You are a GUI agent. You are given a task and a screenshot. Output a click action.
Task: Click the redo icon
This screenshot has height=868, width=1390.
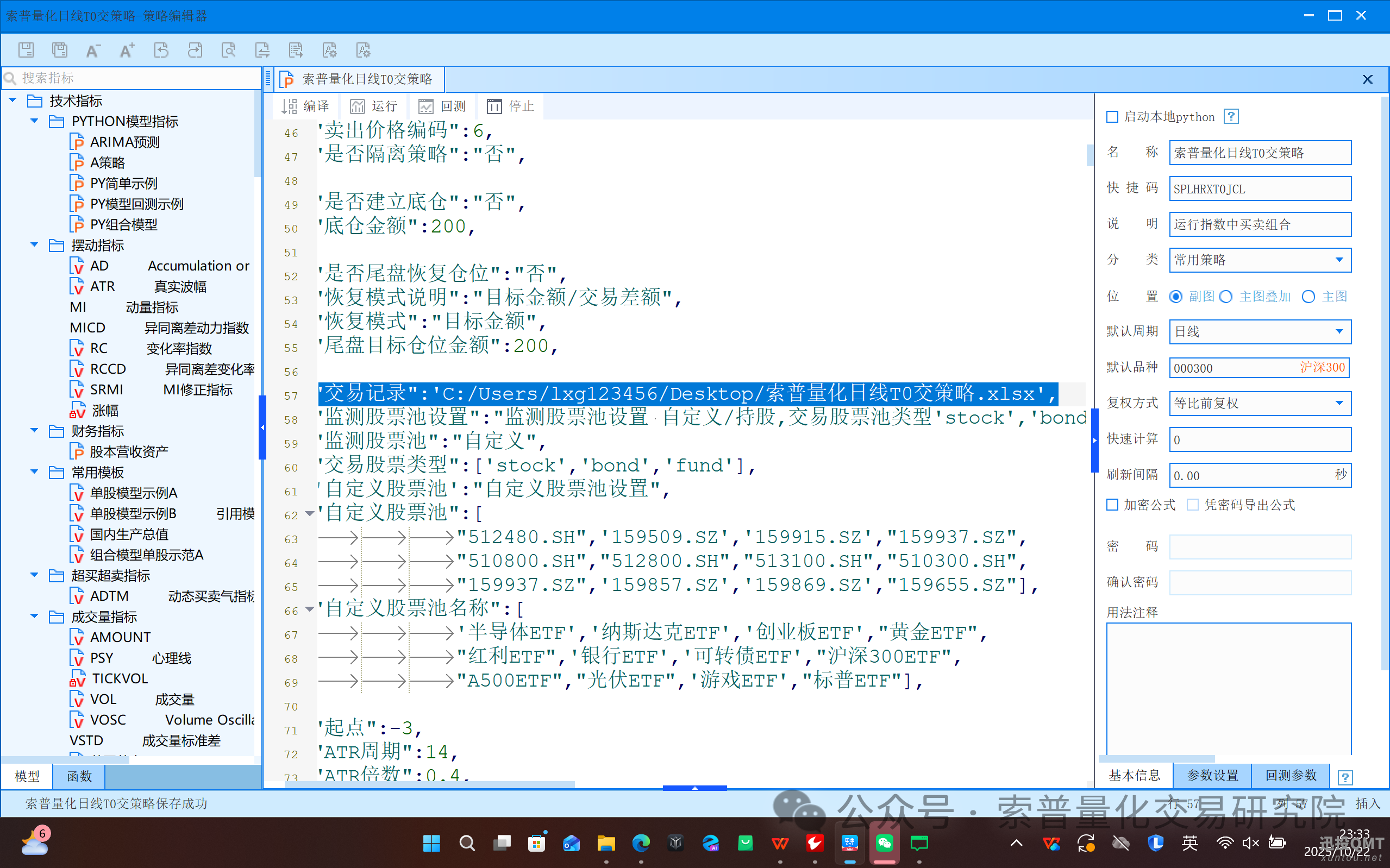tap(195, 50)
